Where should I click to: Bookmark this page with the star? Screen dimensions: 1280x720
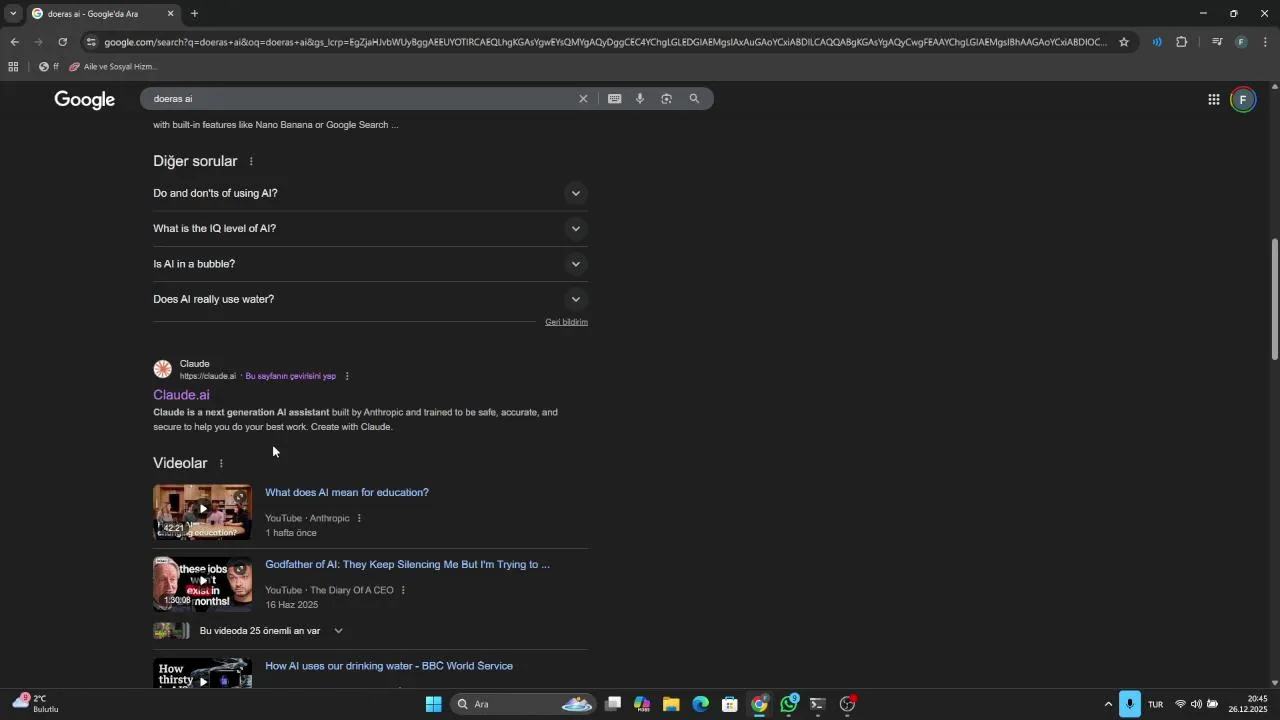(1124, 42)
